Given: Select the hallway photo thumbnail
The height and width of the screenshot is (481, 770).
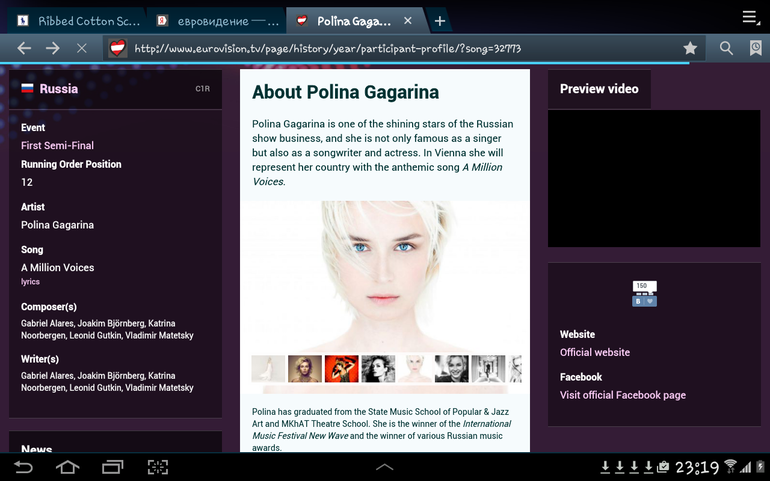Looking at the screenshot, I should tap(488, 369).
